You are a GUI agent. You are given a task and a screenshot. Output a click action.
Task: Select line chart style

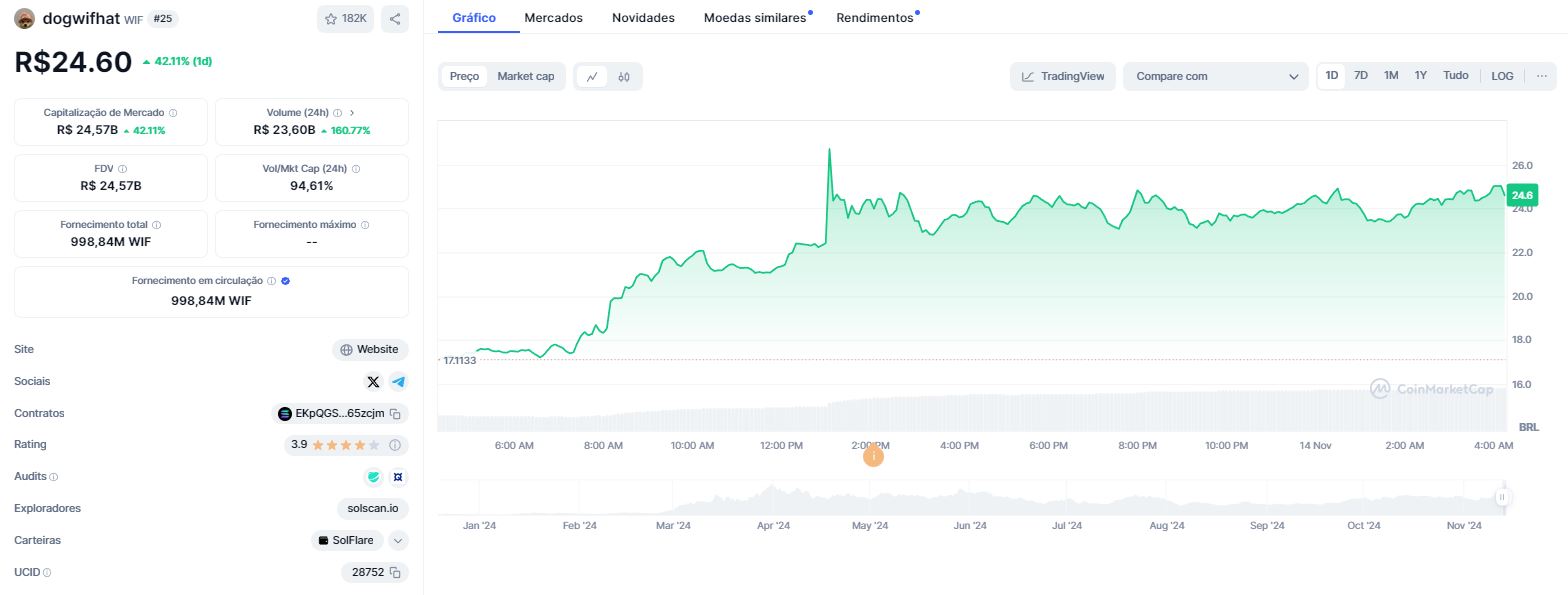point(593,76)
